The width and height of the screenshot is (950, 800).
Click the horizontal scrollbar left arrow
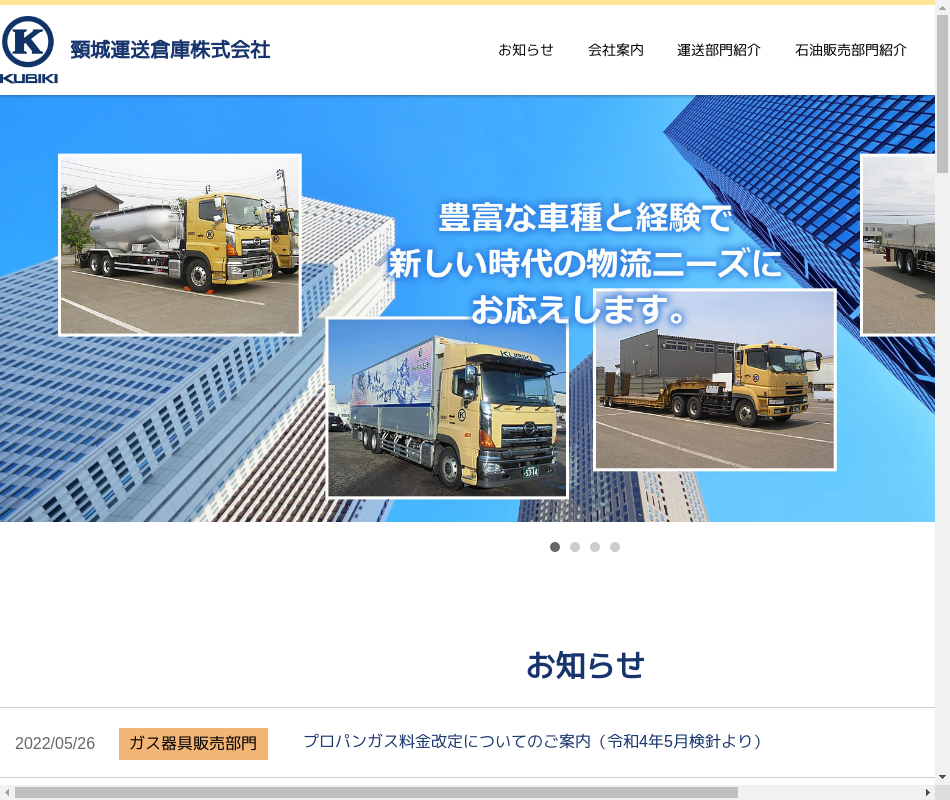(7, 792)
